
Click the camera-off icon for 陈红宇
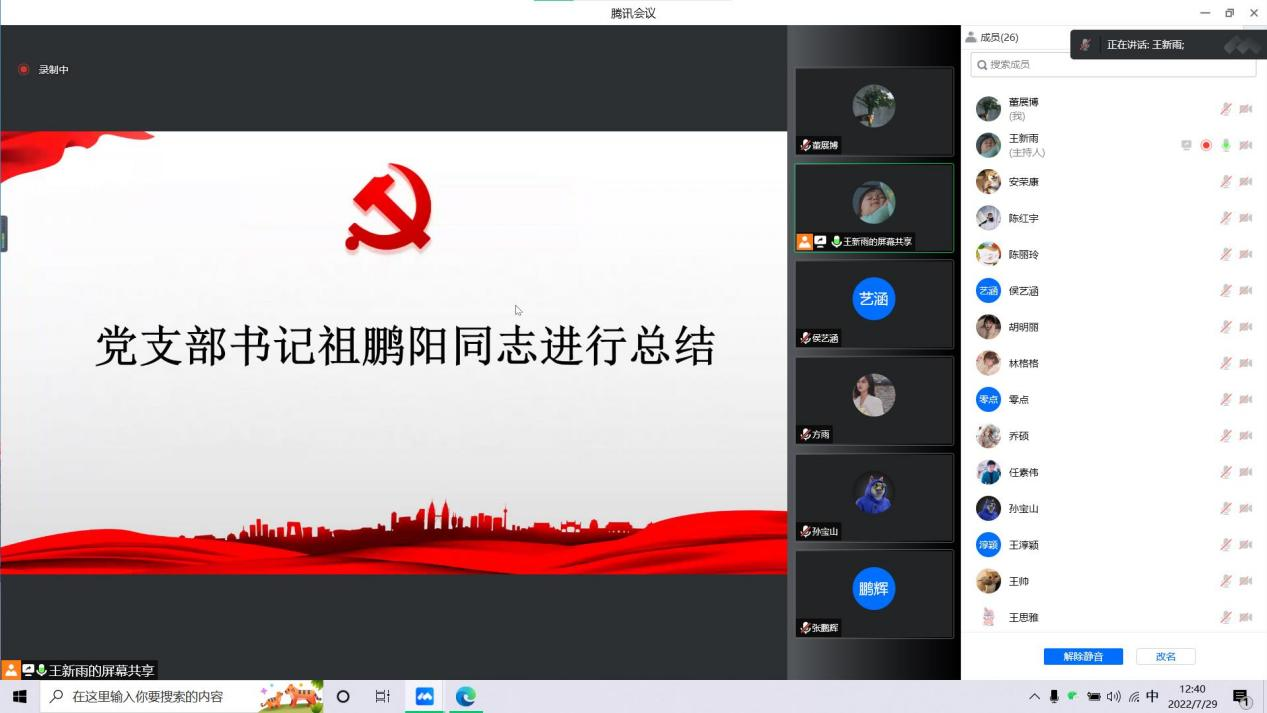(x=1246, y=218)
